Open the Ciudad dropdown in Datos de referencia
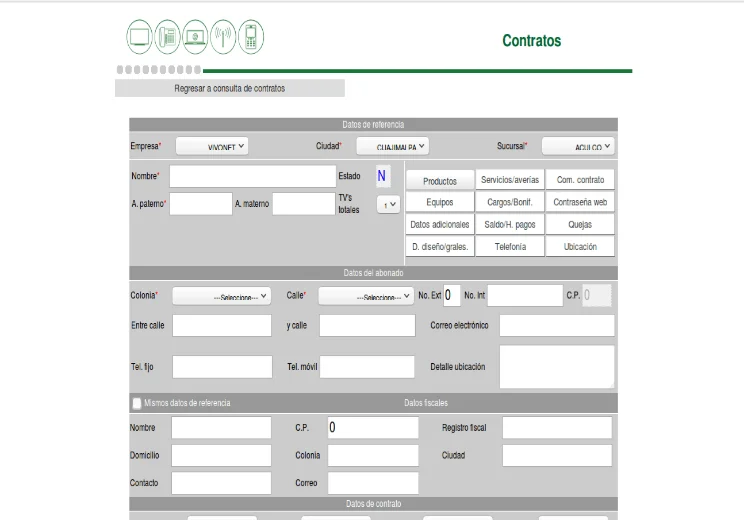744x520 pixels. pos(392,146)
